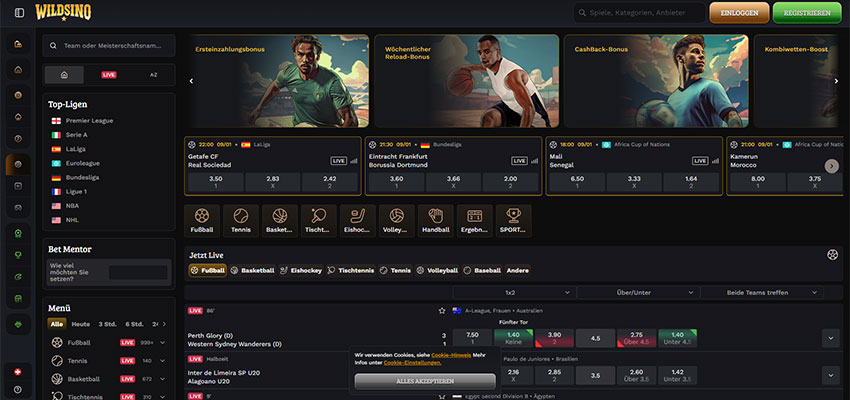Expand Inter de Limeira match markets

click(x=830, y=375)
